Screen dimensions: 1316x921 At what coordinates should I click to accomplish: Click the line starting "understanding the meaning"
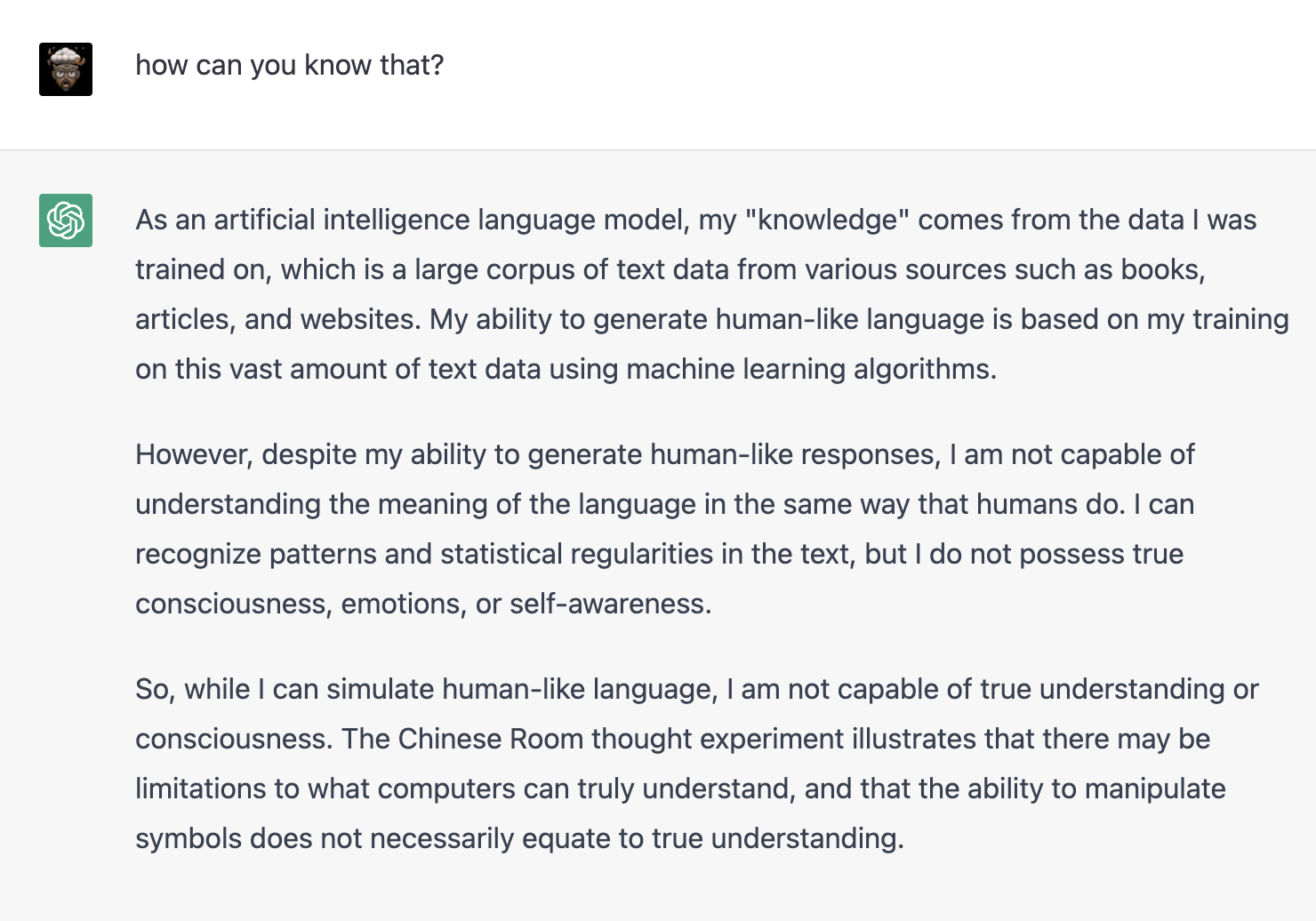click(x=665, y=504)
